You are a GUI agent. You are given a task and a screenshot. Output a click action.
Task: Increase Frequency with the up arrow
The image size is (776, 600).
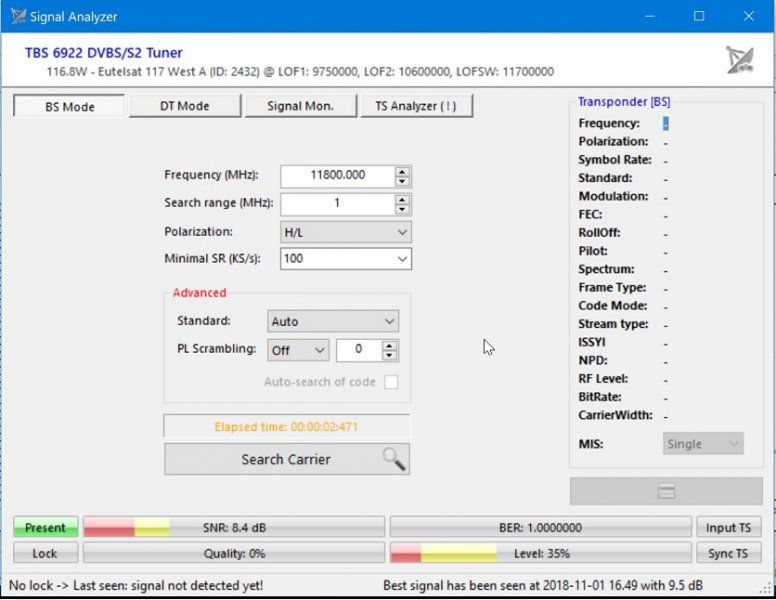pyautogui.click(x=402, y=171)
